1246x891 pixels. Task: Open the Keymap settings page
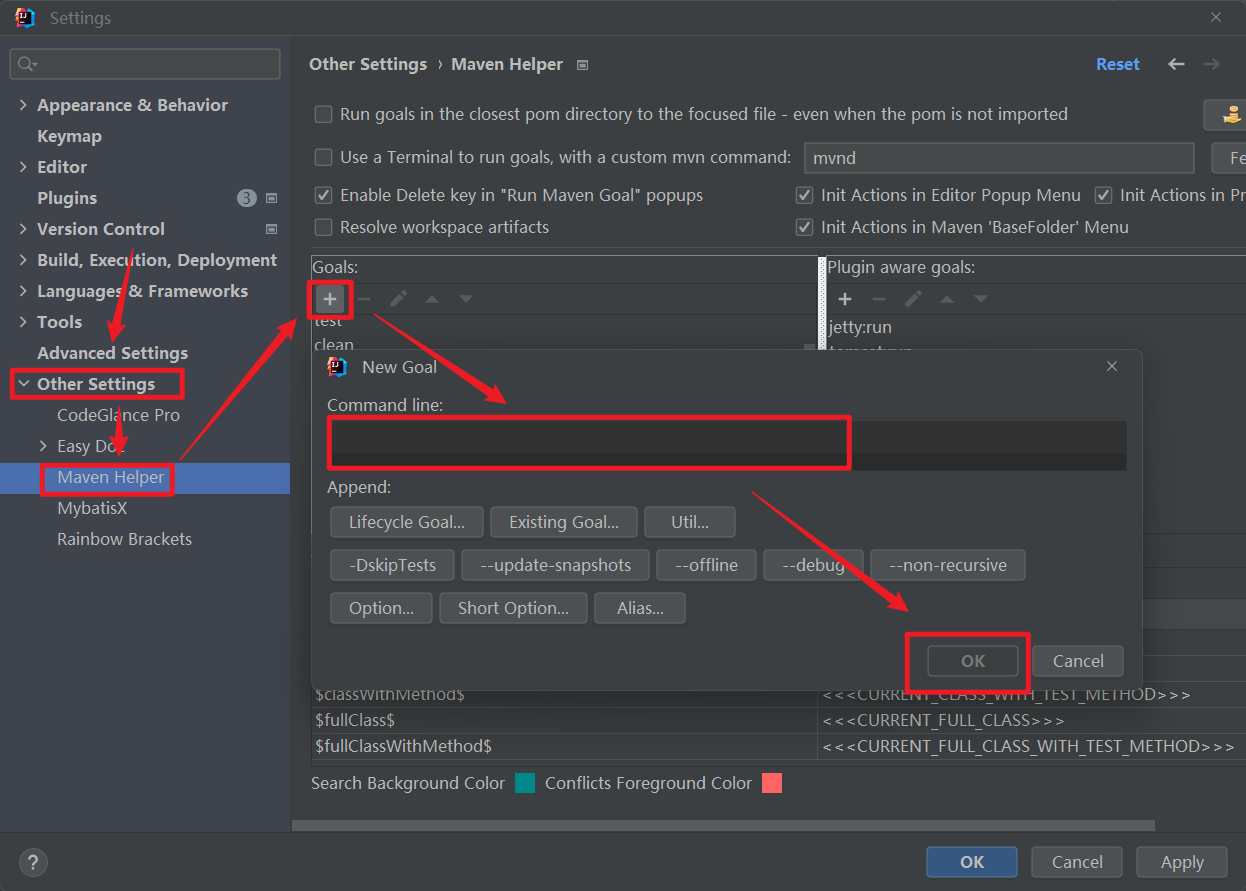click(69, 136)
